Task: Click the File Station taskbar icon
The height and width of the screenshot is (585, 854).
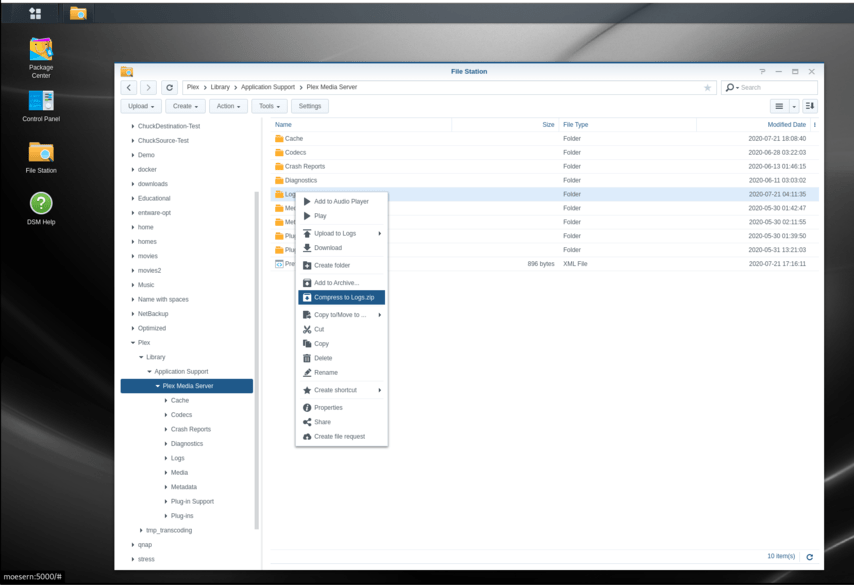Action: (78, 14)
